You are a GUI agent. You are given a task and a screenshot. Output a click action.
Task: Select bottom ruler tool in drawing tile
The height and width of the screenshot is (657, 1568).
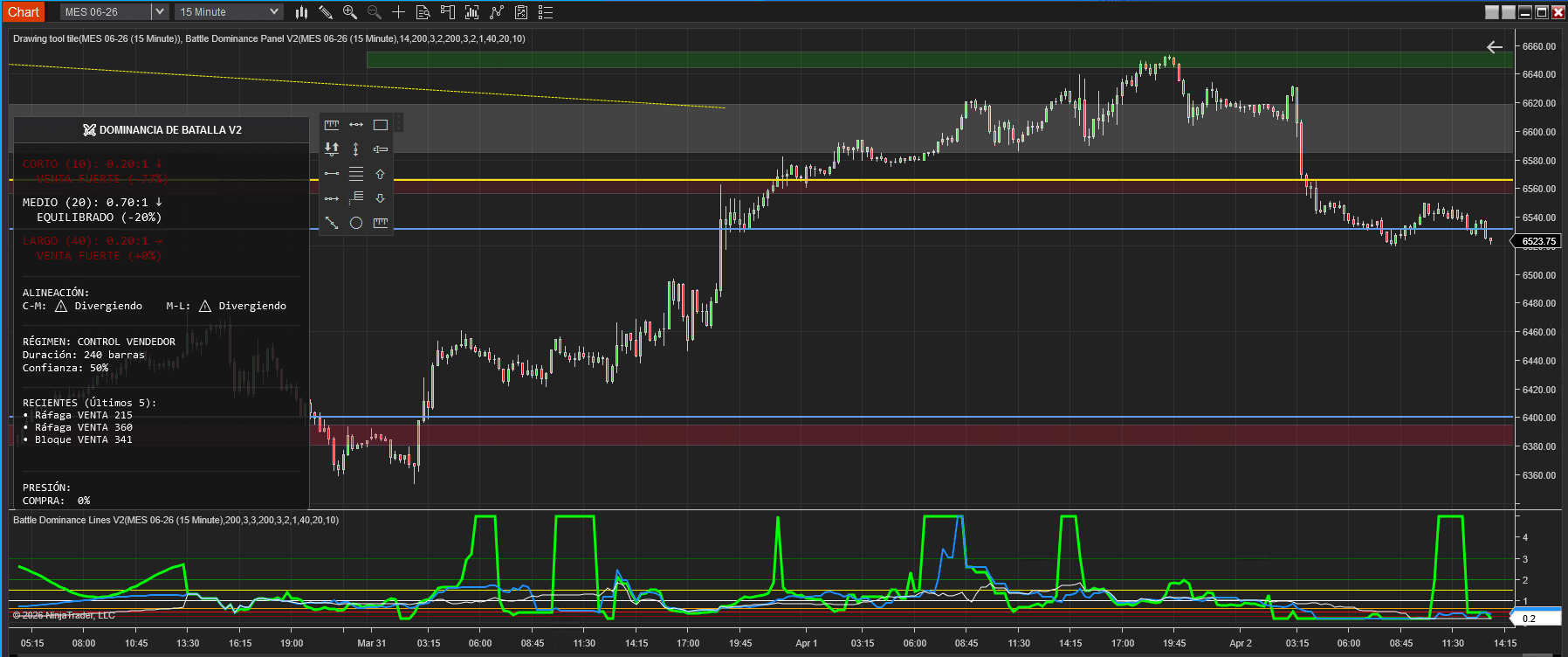tap(381, 223)
